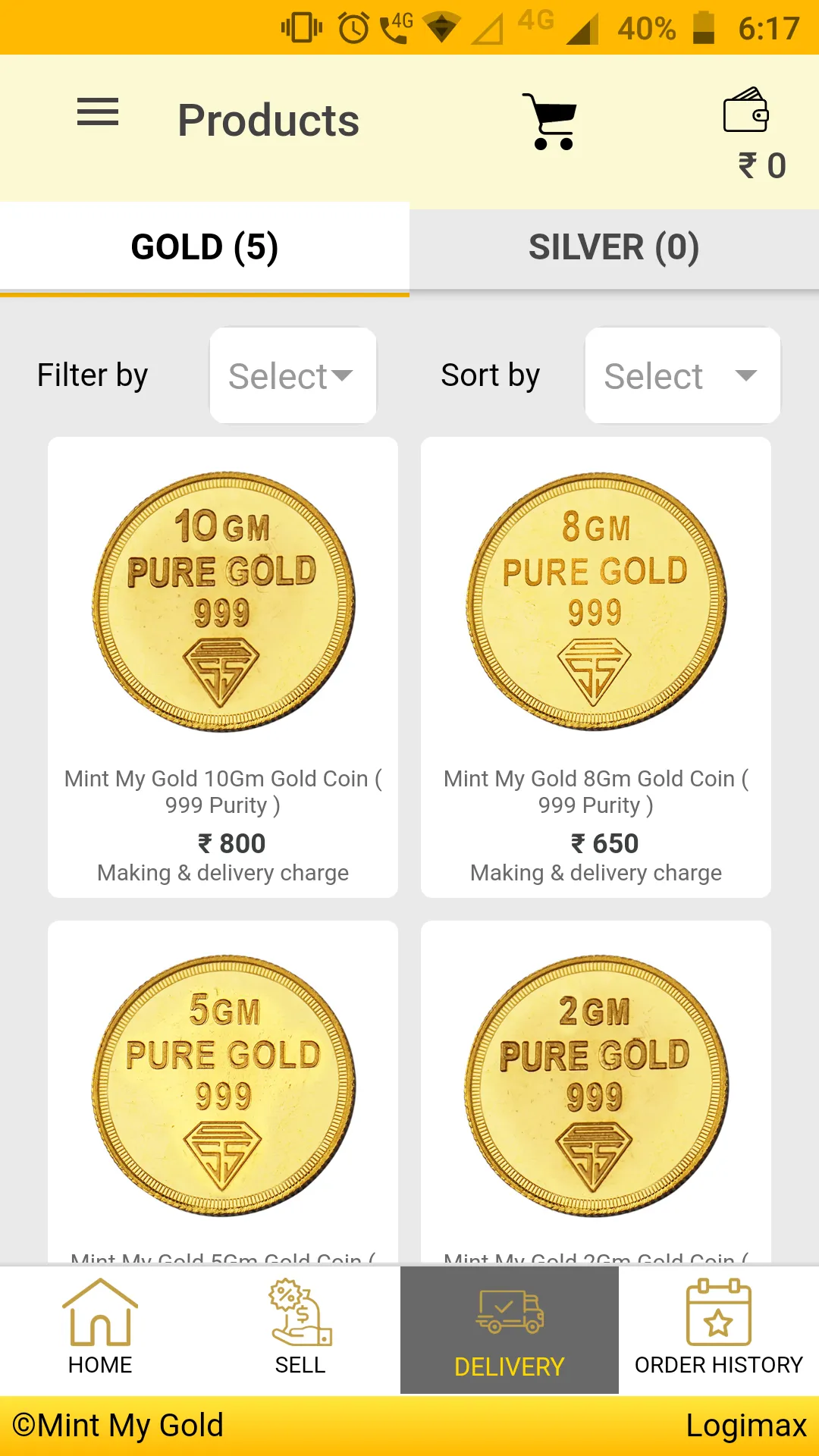Tap the wallet balance icon
This screenshot has height=1456, width=819.
tap(746, 110)
